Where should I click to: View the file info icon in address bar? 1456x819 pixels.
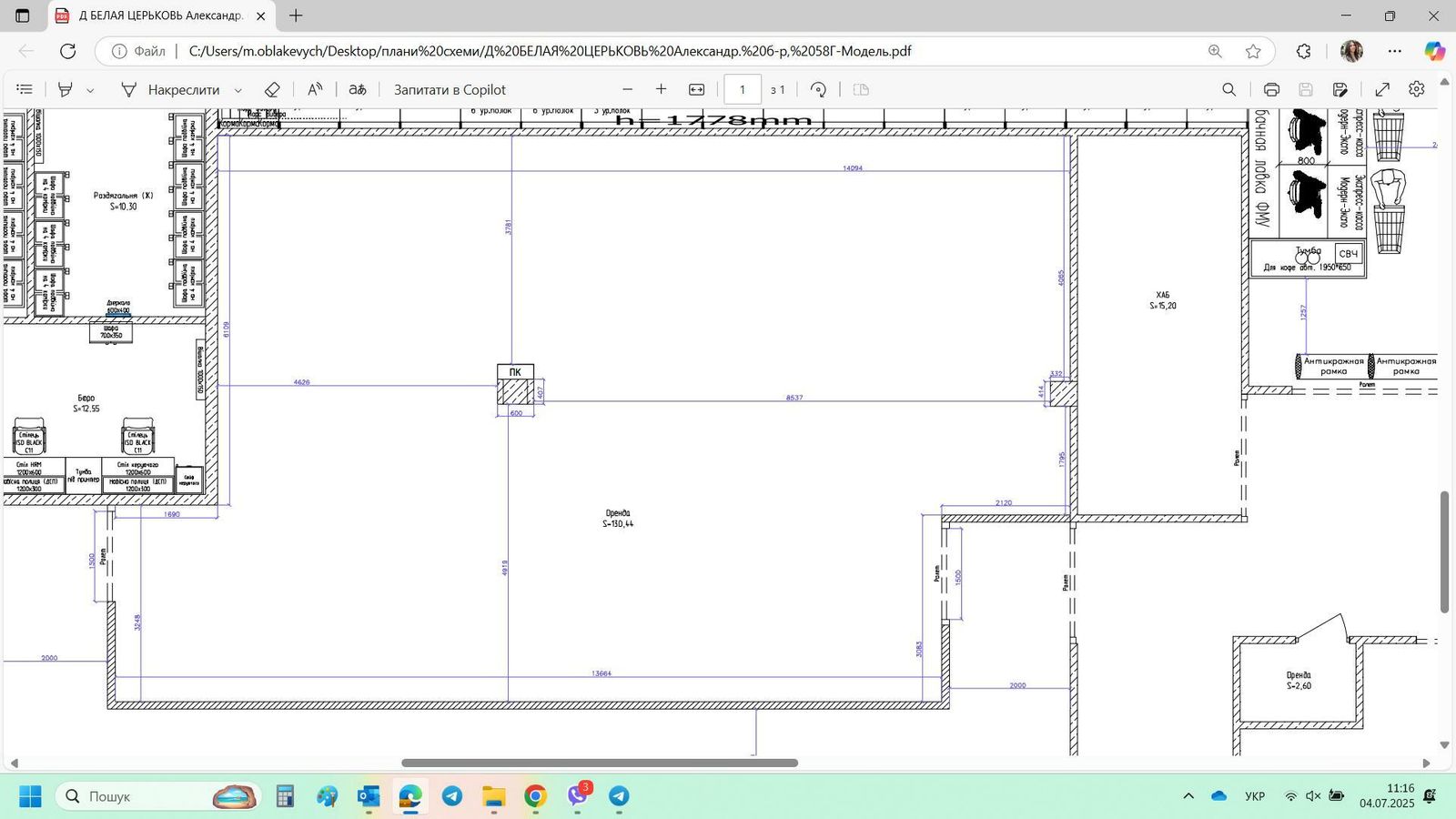[119, 51]
